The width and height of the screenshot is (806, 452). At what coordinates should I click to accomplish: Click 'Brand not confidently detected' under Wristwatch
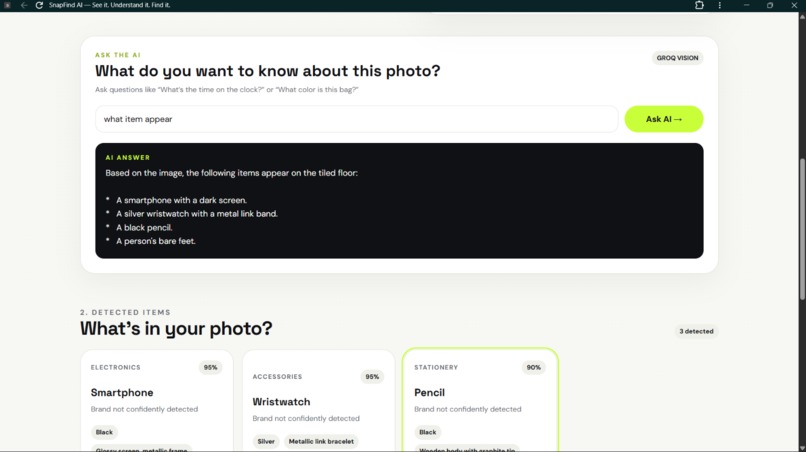tap(306, 418)
